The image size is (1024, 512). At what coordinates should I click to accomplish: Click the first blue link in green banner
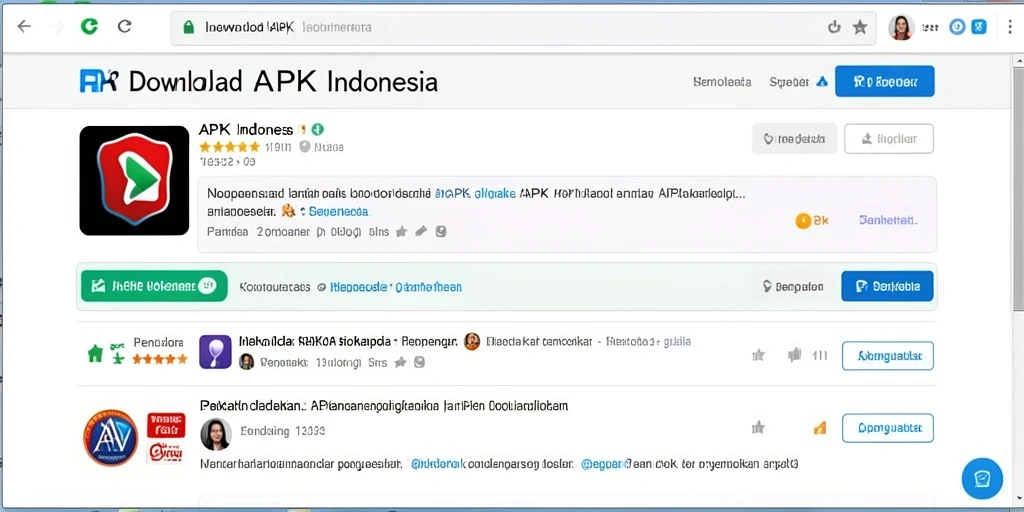(358, 287)
